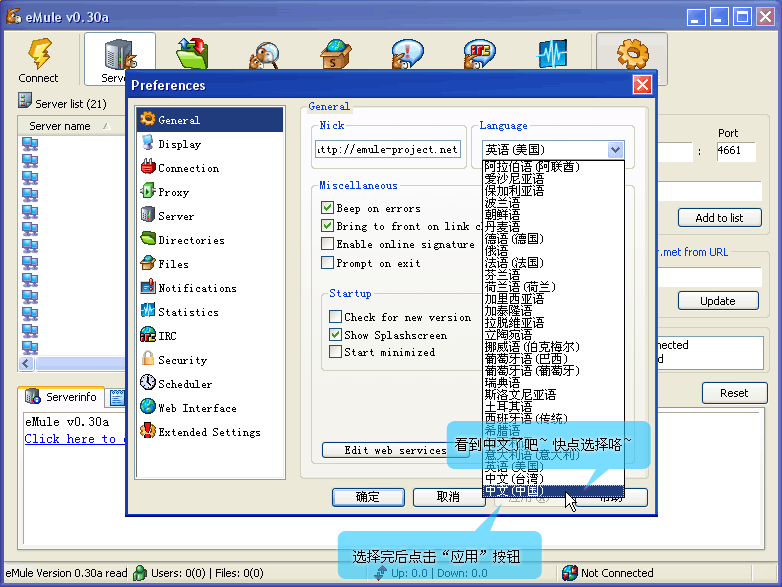Click the 取消 button
The image size is (782, 587).
click(448, 497)
